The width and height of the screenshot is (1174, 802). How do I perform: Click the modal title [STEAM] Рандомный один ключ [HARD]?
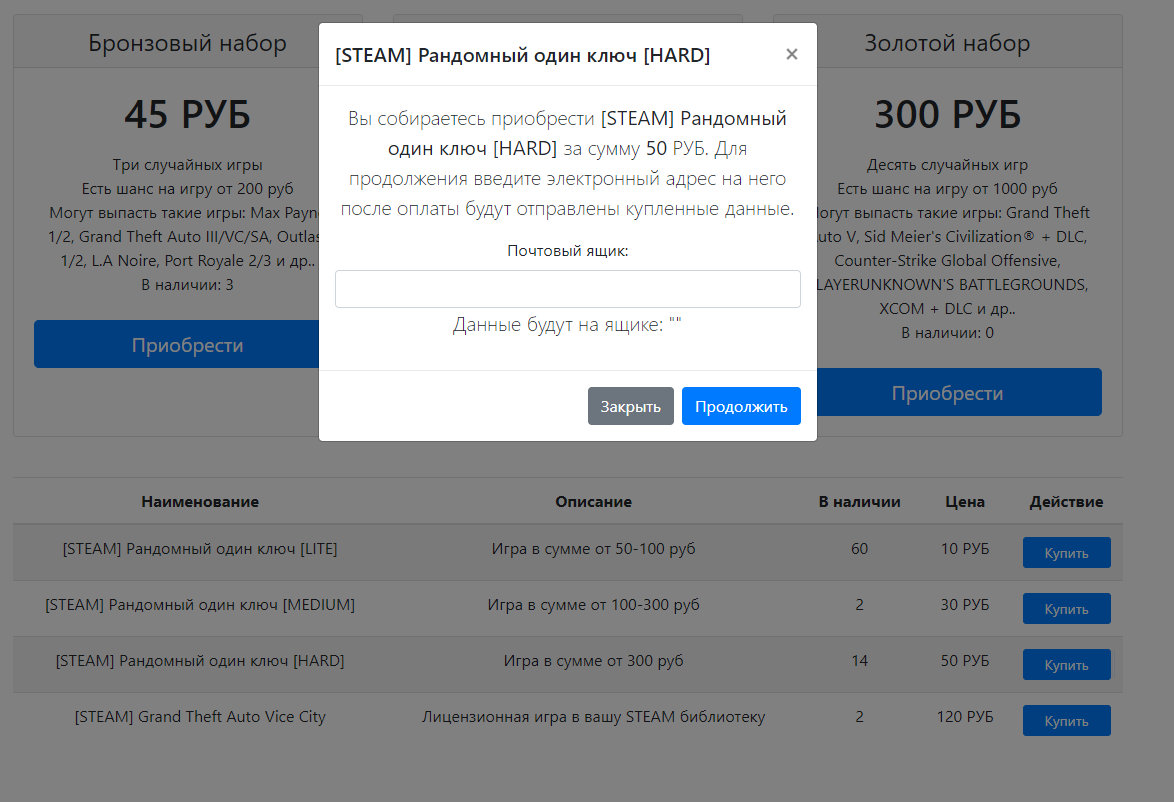pyautogui.click(x=523, y=55)
